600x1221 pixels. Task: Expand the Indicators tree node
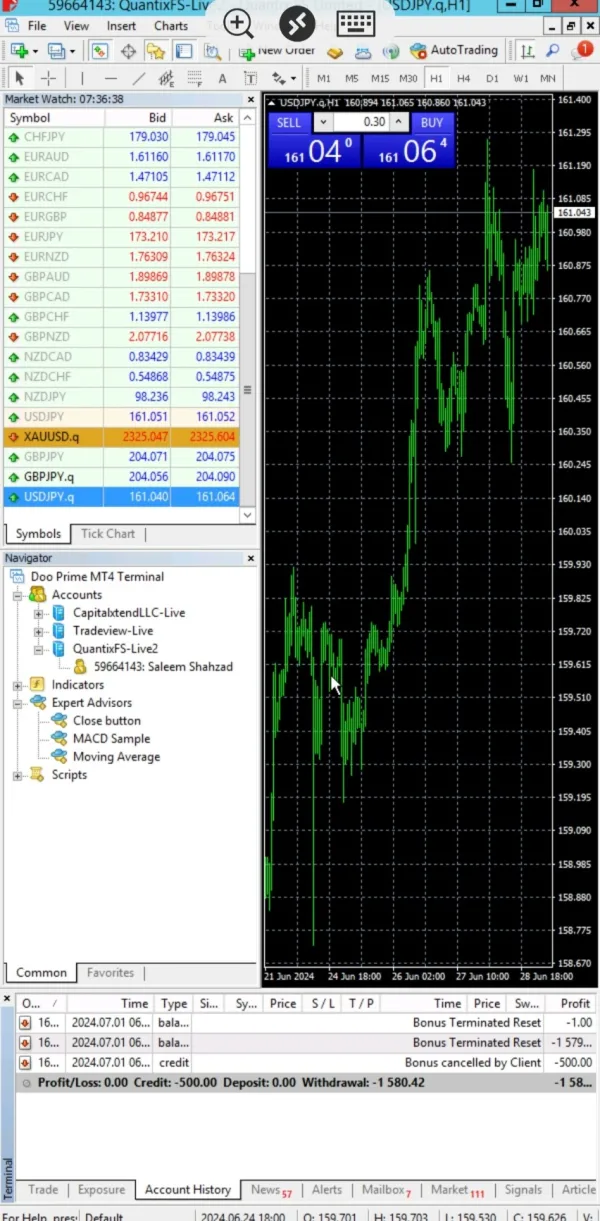(17, 685)
